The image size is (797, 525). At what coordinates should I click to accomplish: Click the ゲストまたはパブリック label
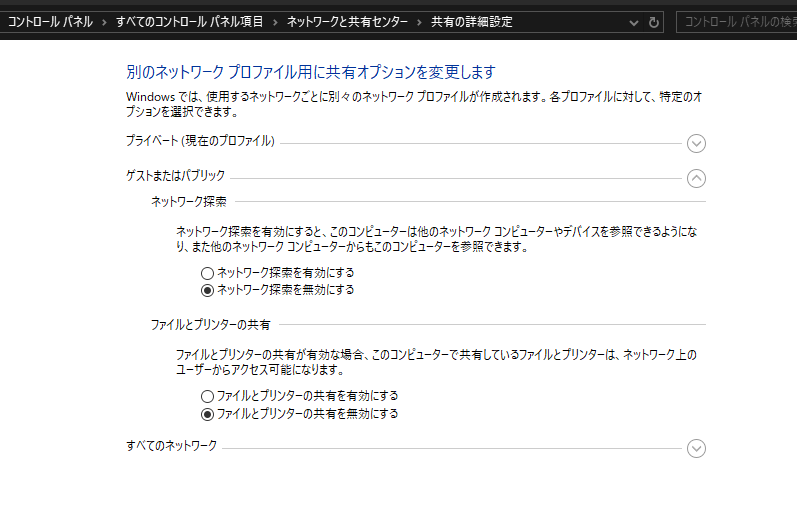coord(175,176)
